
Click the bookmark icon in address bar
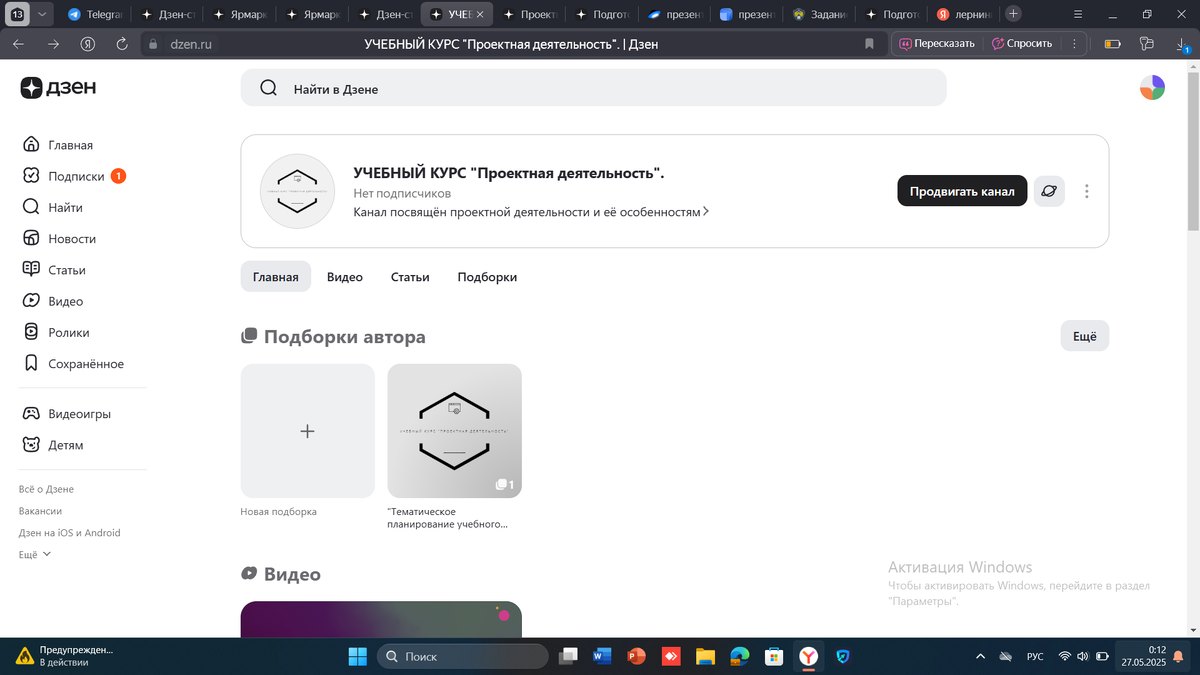(869, 44)
